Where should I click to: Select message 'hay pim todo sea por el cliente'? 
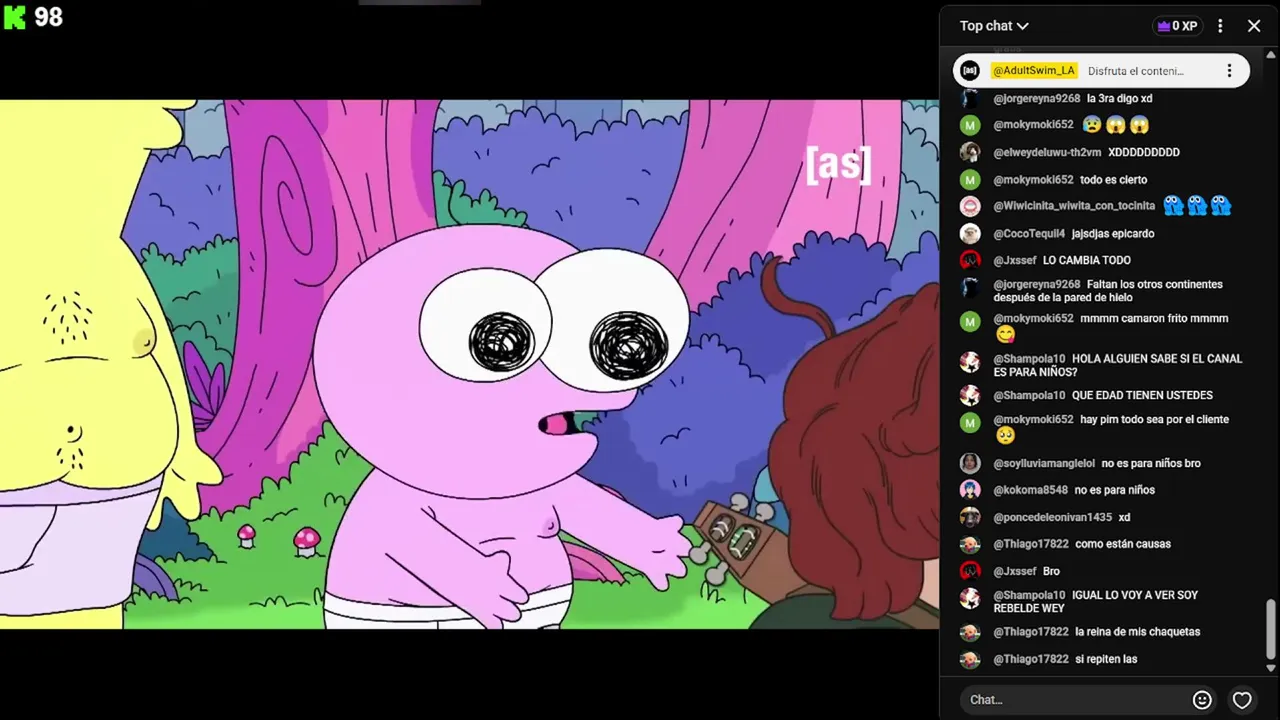pos(1155,419)
